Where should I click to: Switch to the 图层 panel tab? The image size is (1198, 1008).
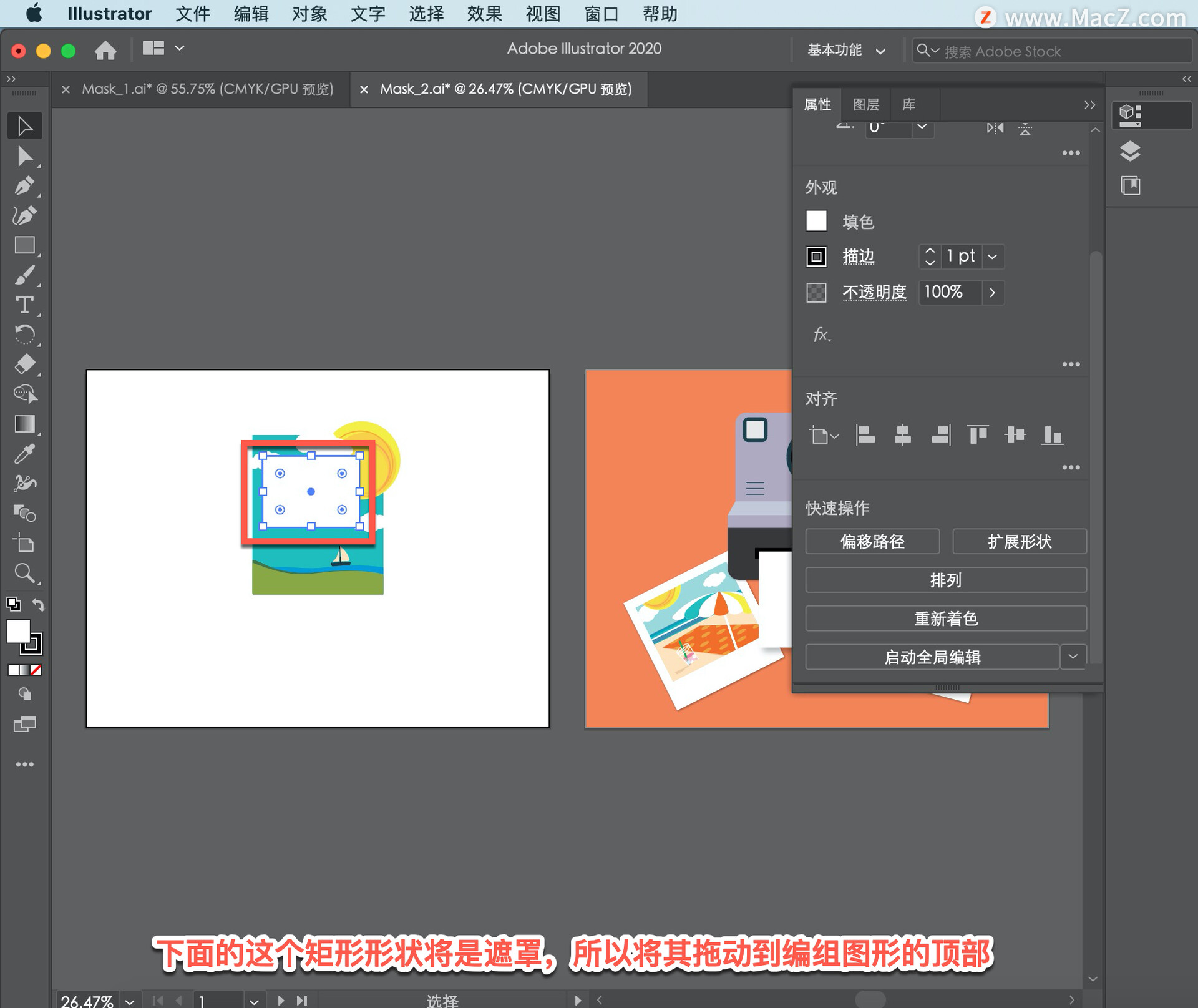pos(865,105)
